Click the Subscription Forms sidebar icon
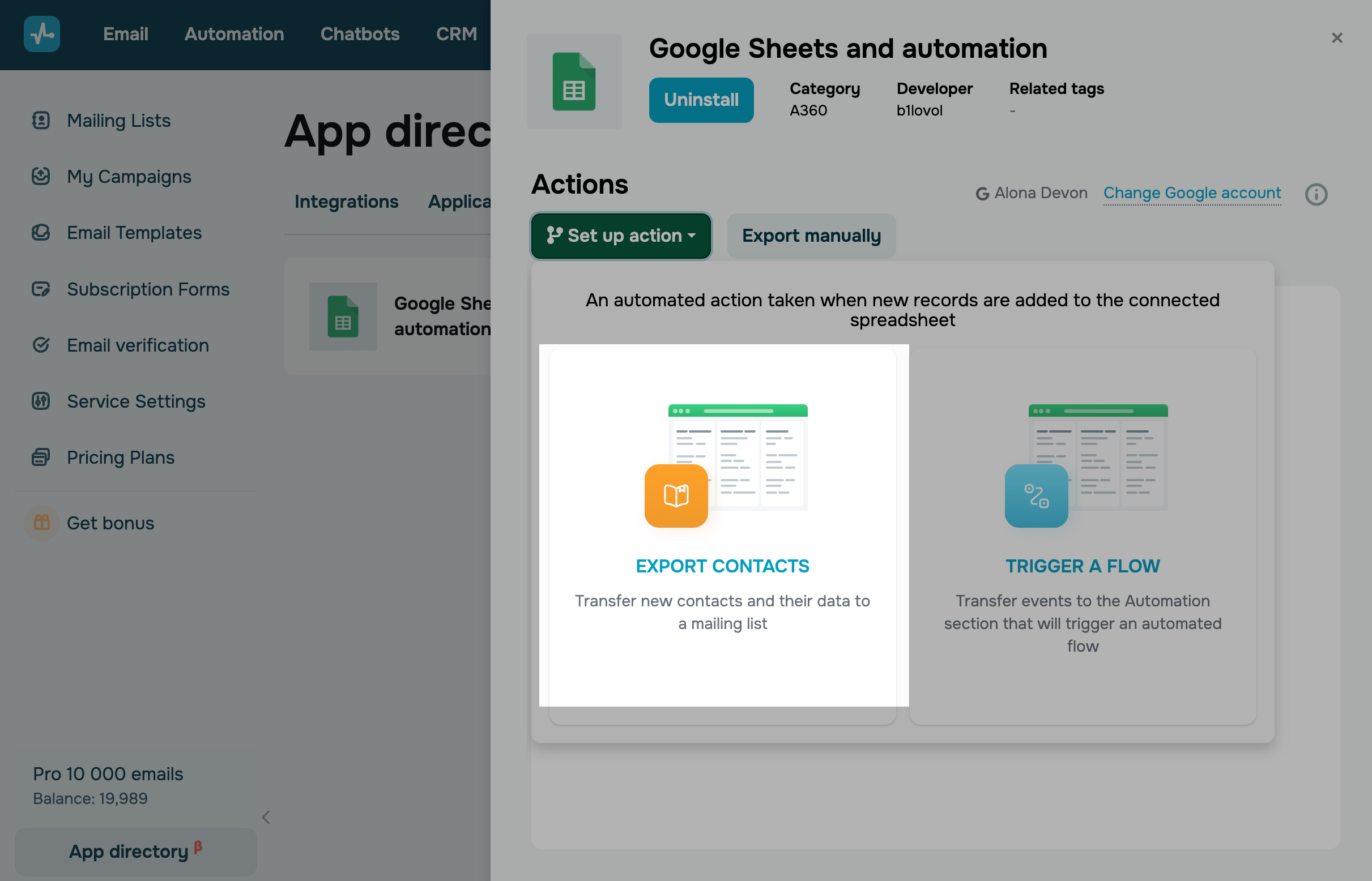This screenshot has width=1372, height=881. tap(41, 289)
